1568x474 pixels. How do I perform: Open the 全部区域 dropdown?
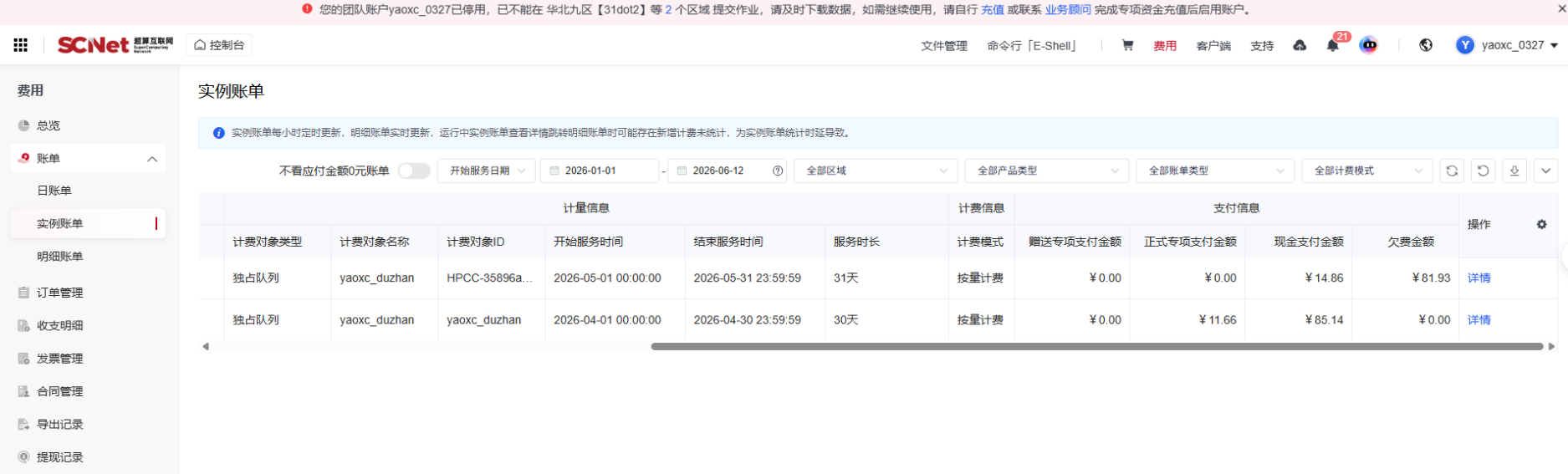876,171
